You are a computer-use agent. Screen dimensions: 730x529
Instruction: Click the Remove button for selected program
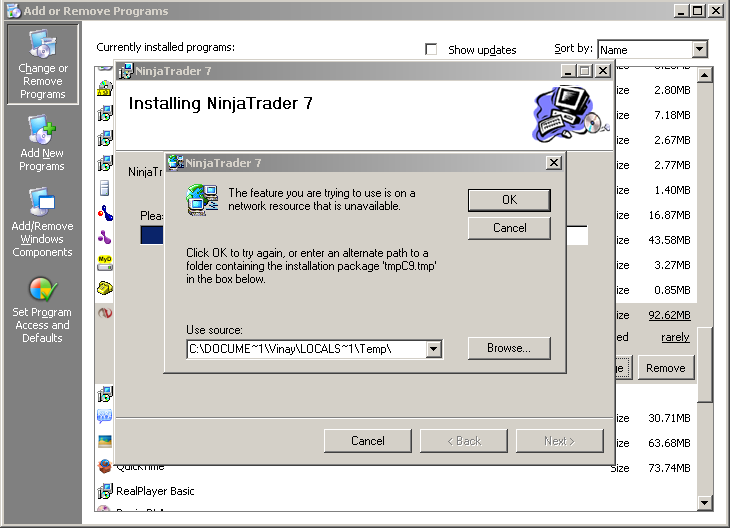click(665, 368)
